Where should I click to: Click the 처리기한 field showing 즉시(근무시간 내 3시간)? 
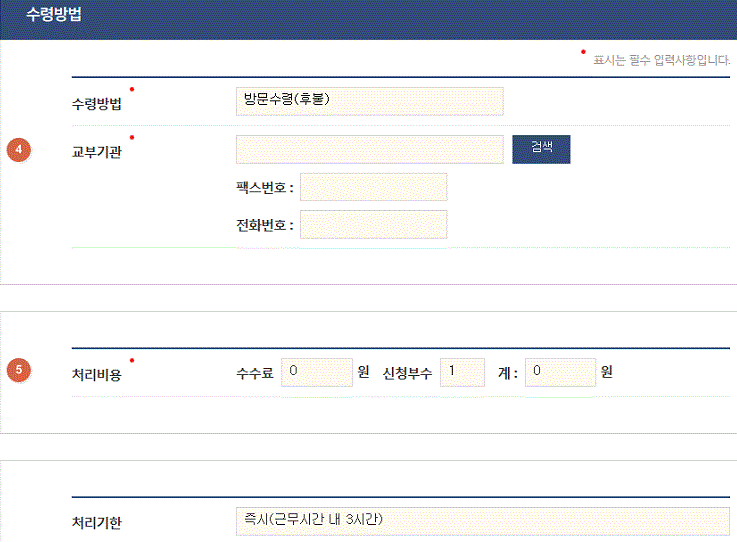(x=483, y=521)
